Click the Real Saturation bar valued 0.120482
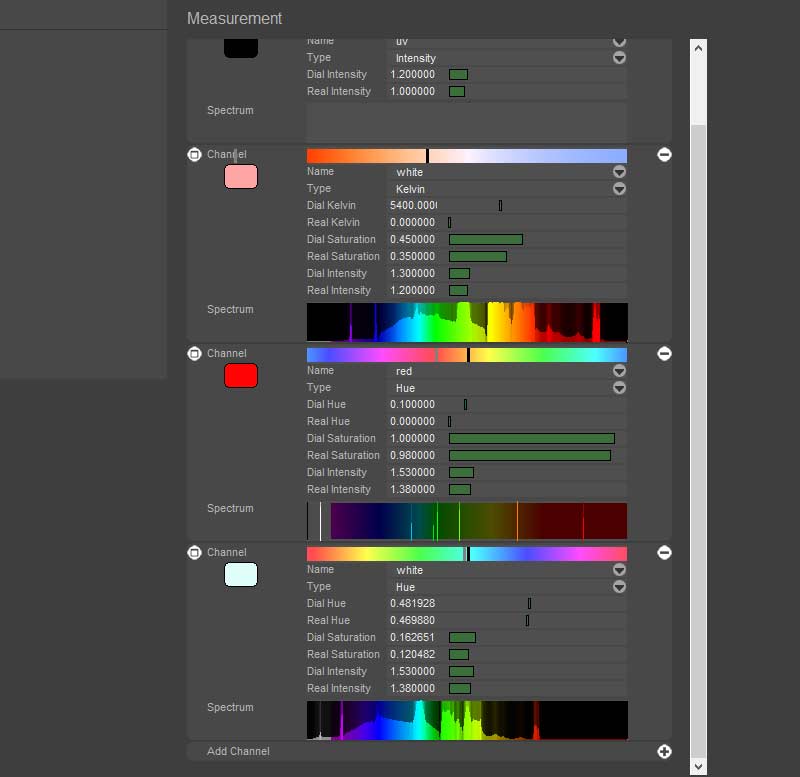The width and height of the screenshot is (800, 777). point(459,655)
